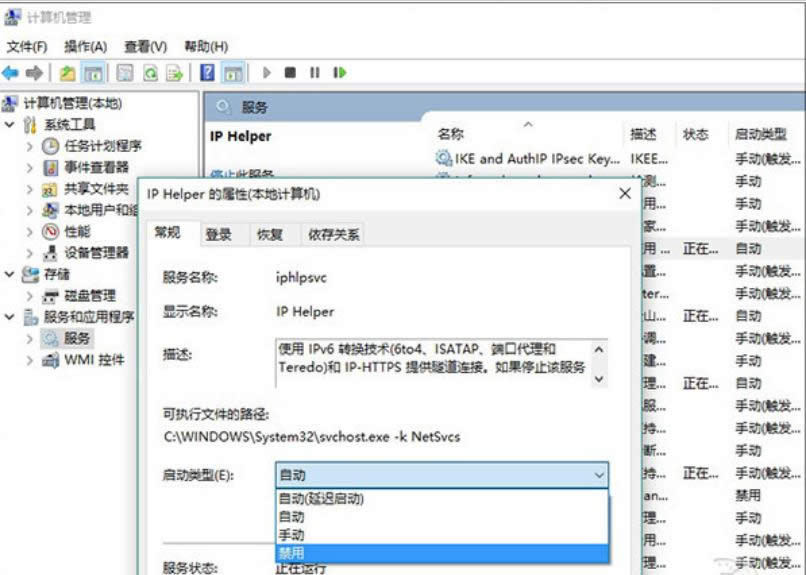This screenshot has height=575, width=806.
Task: Click the Export list toolbar icon
Action: [174, 73]
